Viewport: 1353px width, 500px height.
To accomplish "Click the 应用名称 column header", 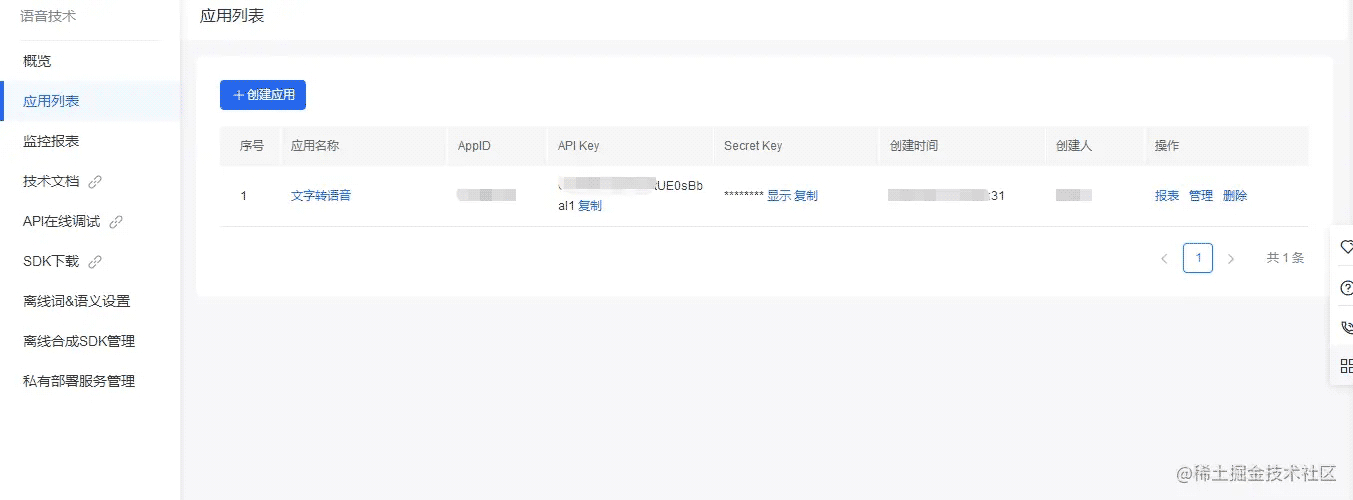I will coord(315,146).
